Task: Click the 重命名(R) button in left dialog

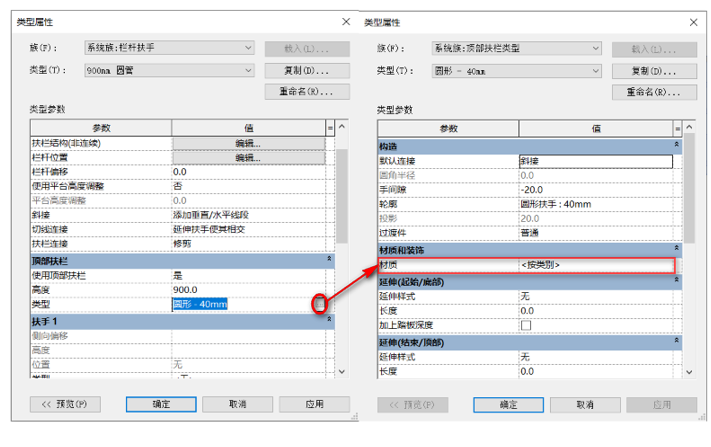Action: pos(307,92)
